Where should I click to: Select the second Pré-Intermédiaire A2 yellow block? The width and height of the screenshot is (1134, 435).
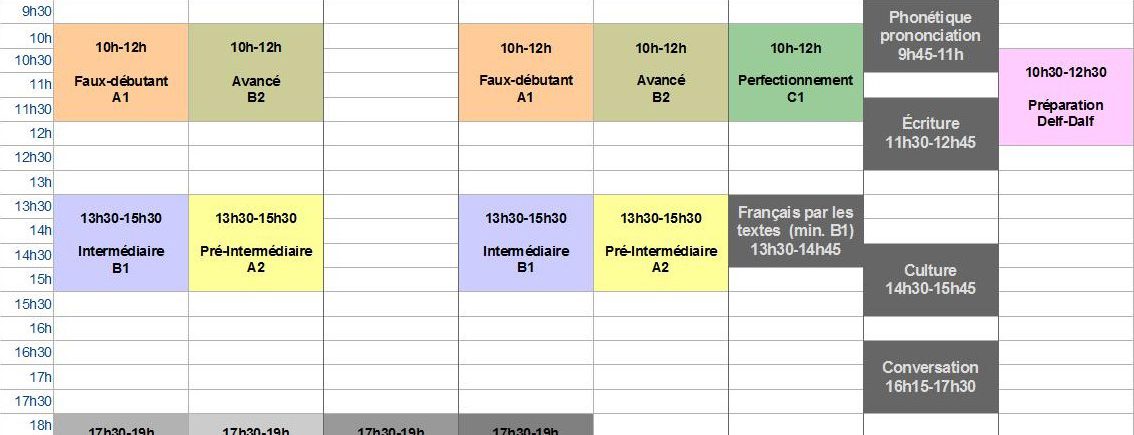click(x=661, y=243)
